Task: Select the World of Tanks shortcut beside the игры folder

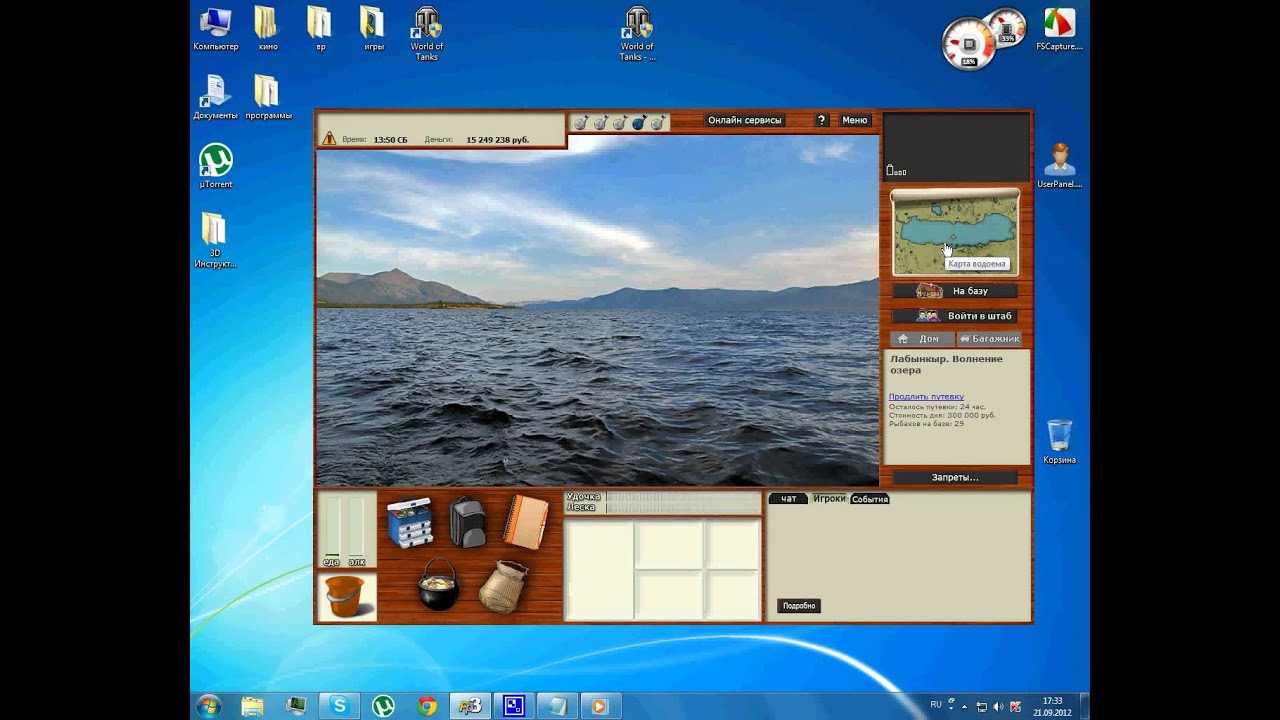Action: coord(427,35)
